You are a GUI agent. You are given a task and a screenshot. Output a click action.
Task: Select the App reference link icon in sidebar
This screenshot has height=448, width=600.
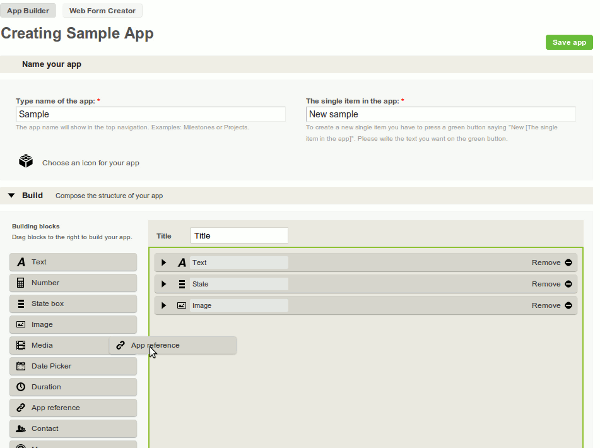(x=21, y=408)
